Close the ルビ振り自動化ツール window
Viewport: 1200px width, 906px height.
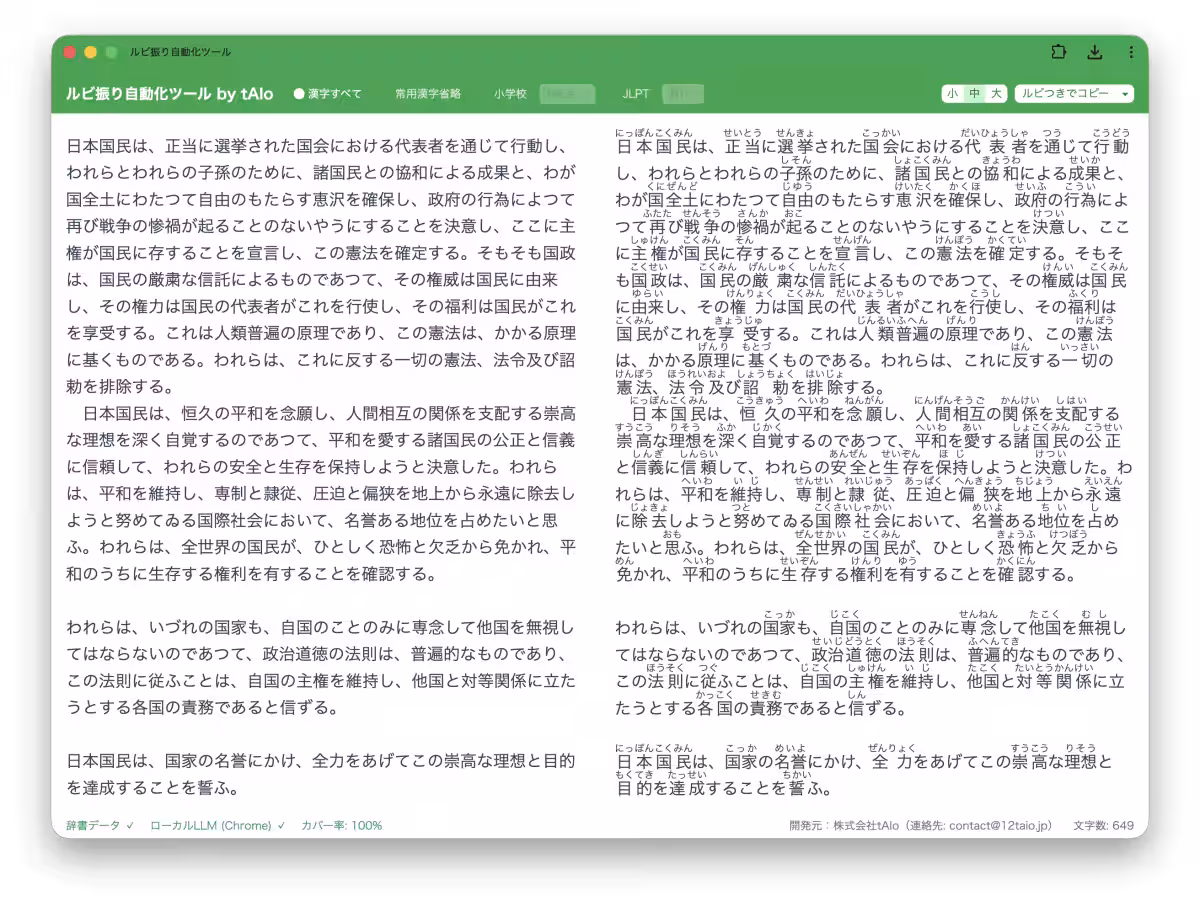tap(69, 52)
